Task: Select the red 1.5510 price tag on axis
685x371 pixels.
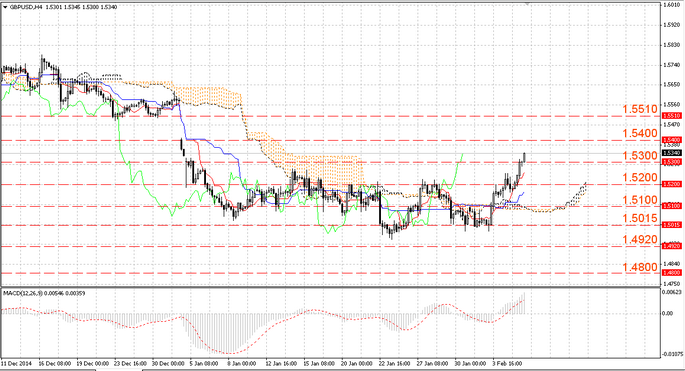Action: pyautogui.click(x=672, y=116)
